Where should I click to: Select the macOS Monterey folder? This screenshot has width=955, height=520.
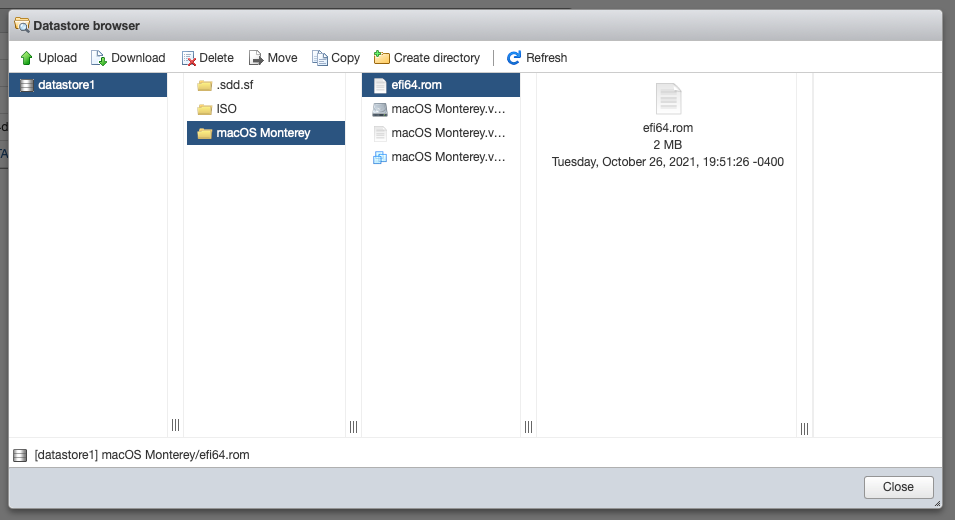[263, 133]
